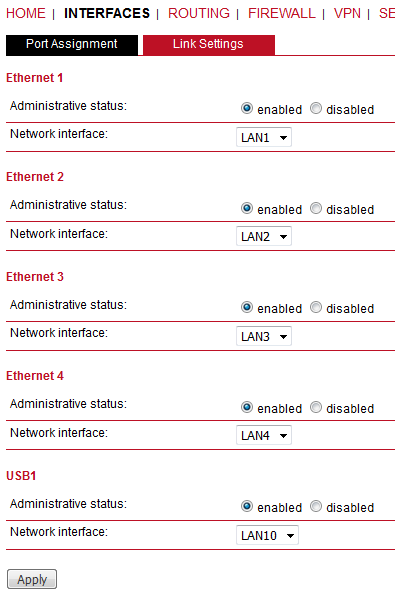Set USB1 status to disabled
The width and height of the screenshot is (395, 601).
pos(316,506)
